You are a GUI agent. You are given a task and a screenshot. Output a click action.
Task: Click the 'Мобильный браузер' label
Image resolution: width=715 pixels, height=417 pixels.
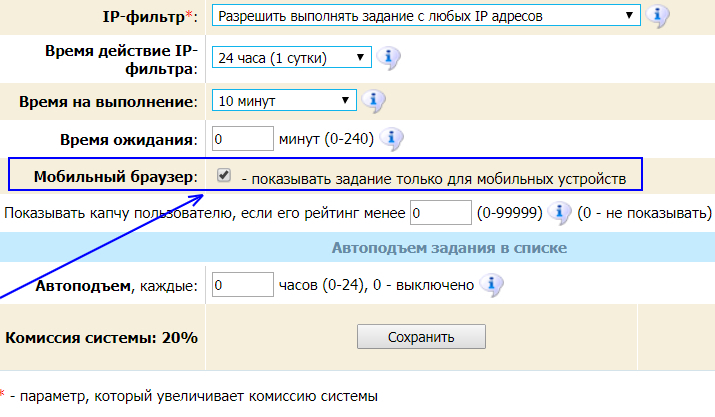tap(114, 176)
